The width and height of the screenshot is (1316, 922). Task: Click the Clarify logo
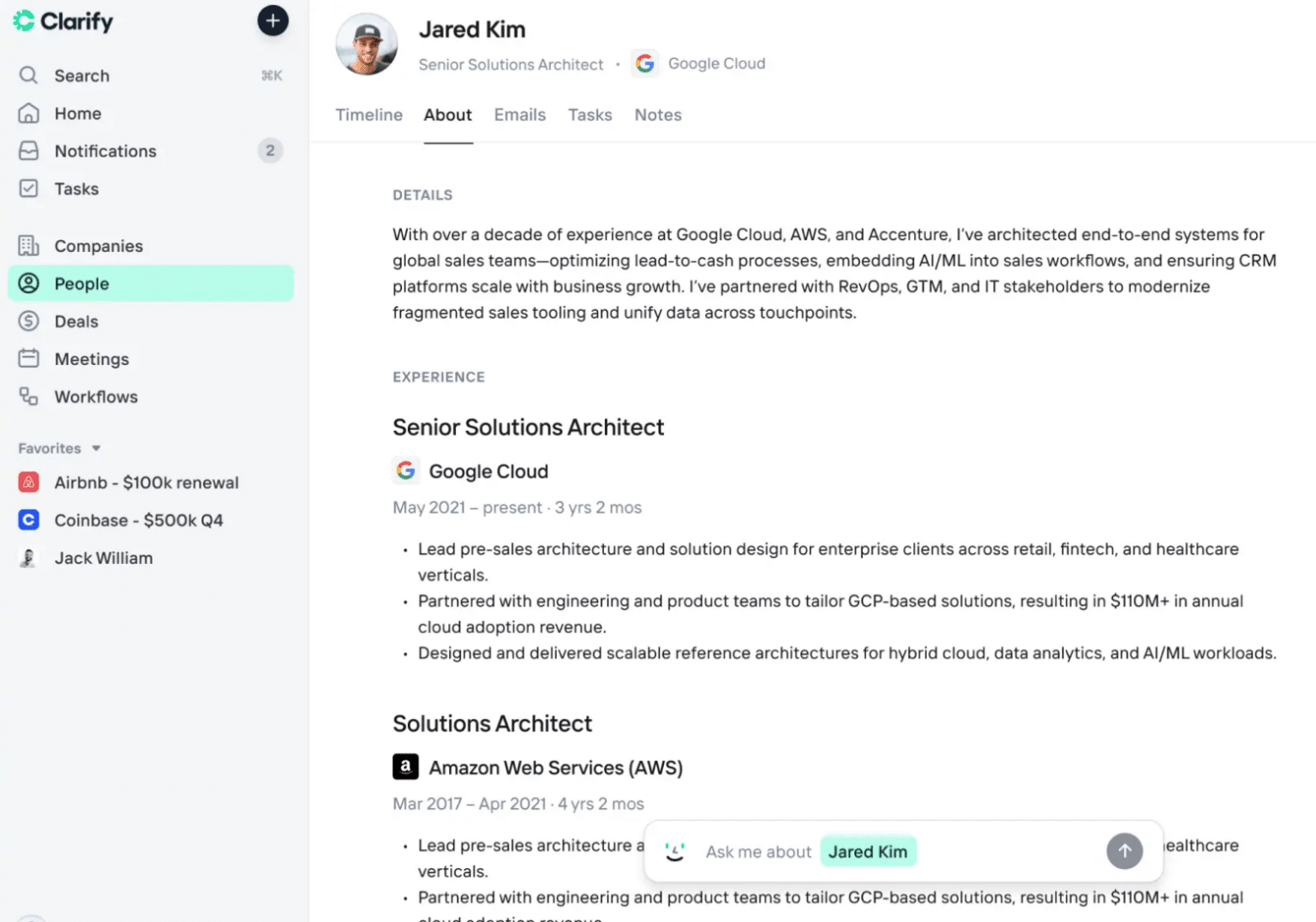63,21
